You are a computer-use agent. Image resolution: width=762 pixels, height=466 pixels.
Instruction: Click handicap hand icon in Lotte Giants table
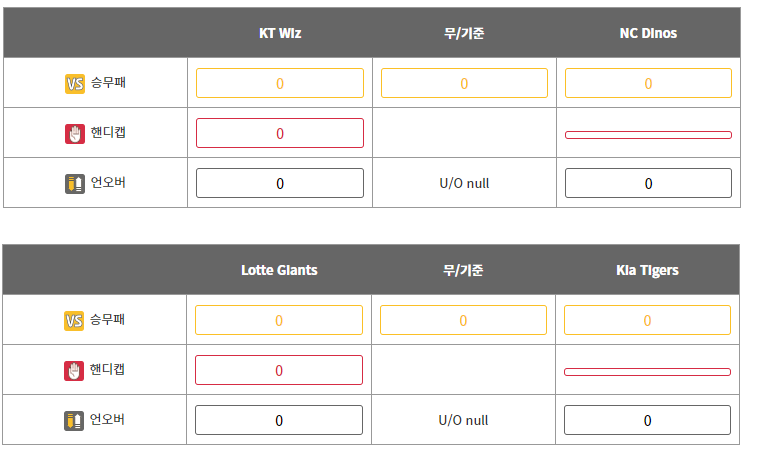point(74,370)
